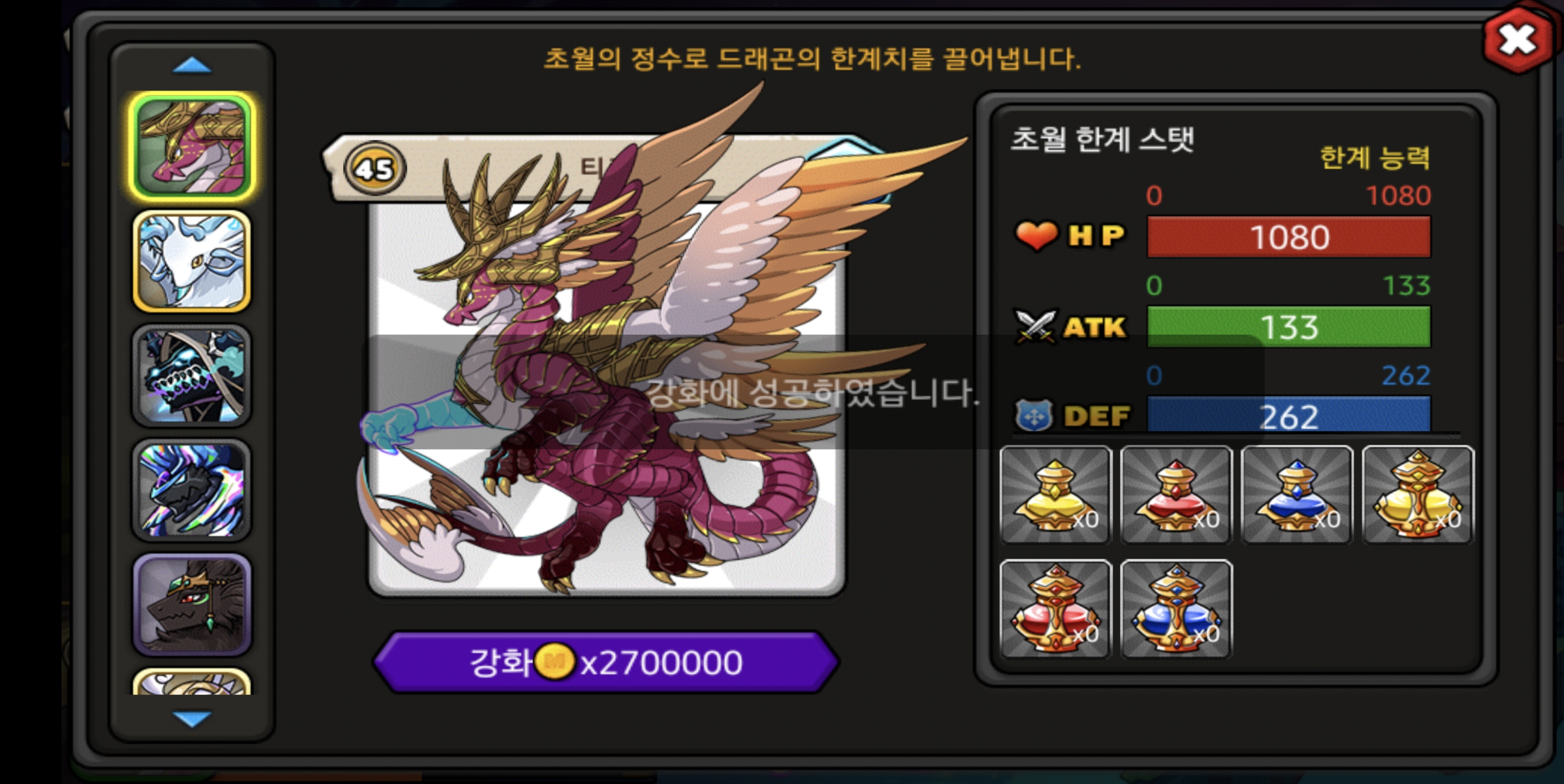1564x784 pixels.
Task: Select the small yellow essence potion
Action: [1055, 494]
